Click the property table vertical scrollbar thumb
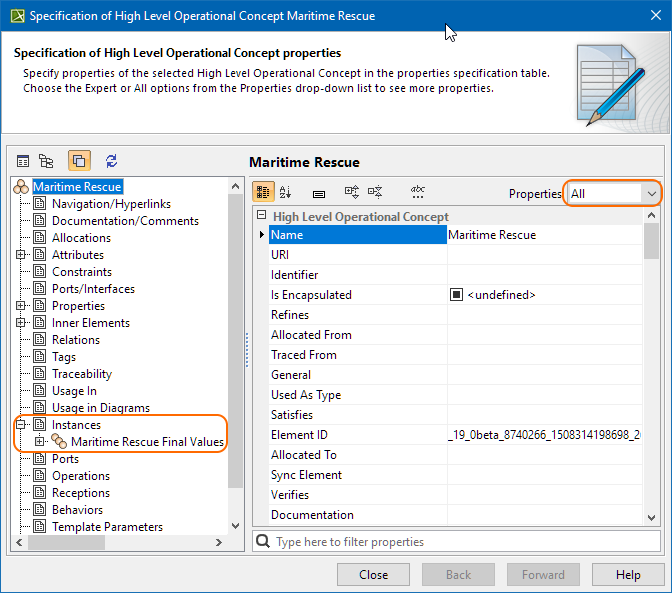 click(x=651, y=241)
